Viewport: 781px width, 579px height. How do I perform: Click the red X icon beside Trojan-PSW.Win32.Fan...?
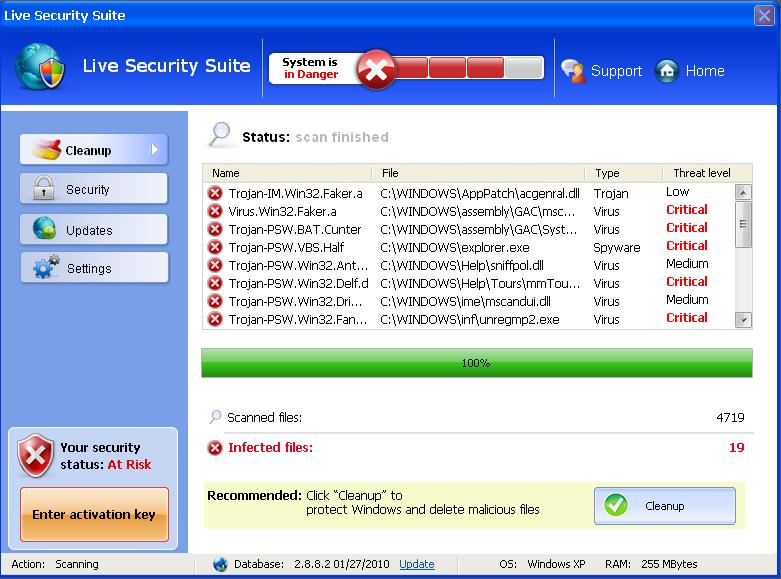(215, 319)
